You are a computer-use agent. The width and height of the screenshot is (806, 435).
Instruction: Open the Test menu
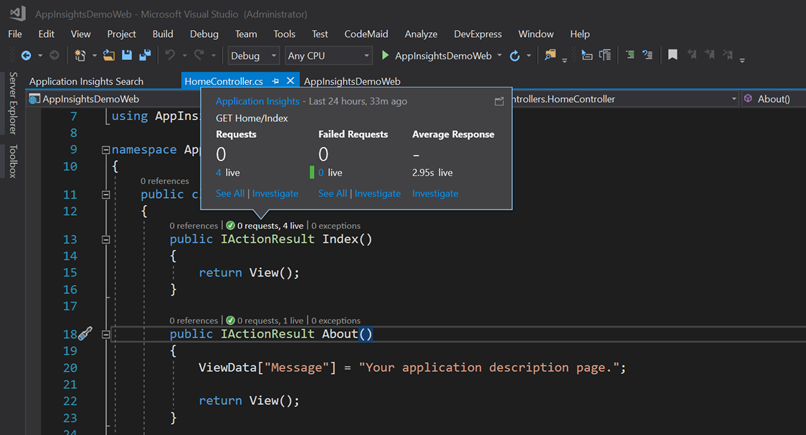(320, 34)
